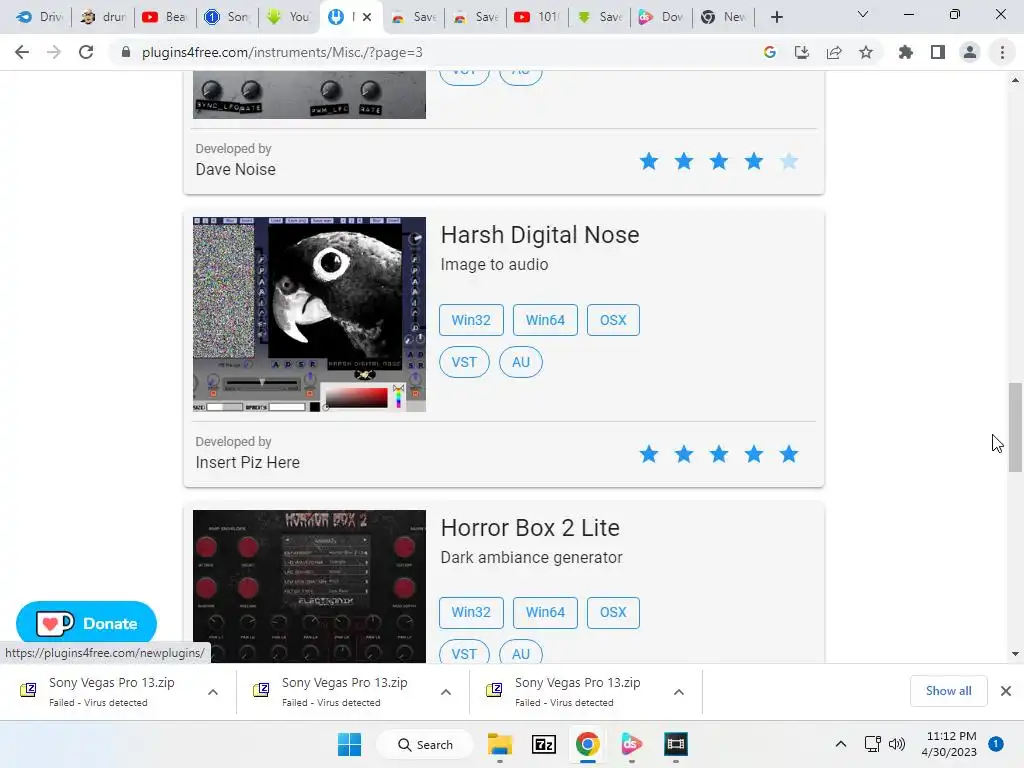Image resolution: width=1024 pixels, height=768 pixels.
Task: Click taskbar Search box
Action: point(425,744)
